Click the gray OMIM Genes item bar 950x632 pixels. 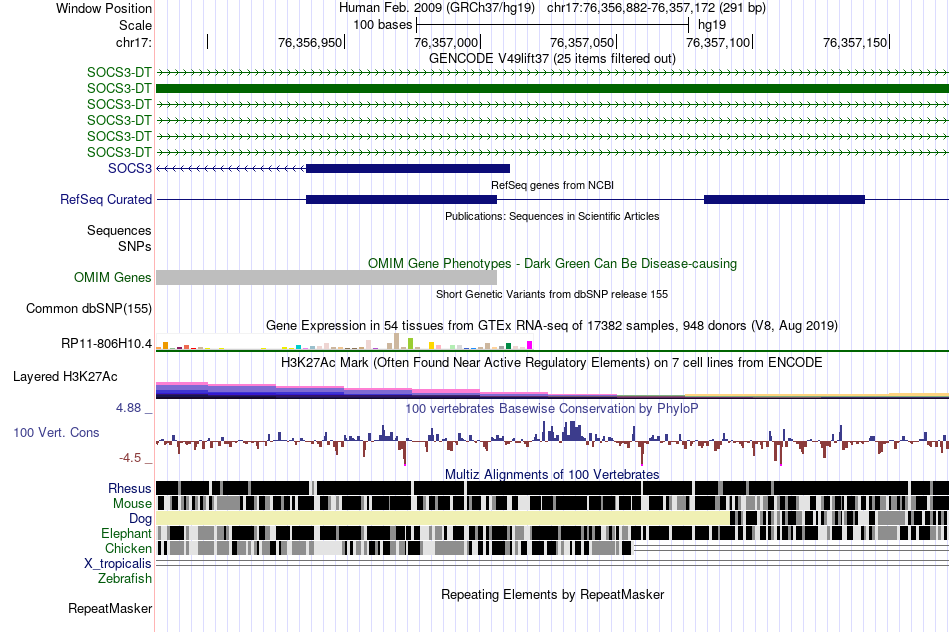click(x=327, y=278)
